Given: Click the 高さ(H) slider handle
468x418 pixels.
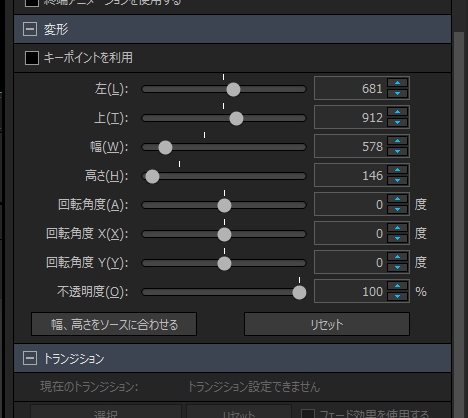Looking at the screenshot, I should pos(152,176).
